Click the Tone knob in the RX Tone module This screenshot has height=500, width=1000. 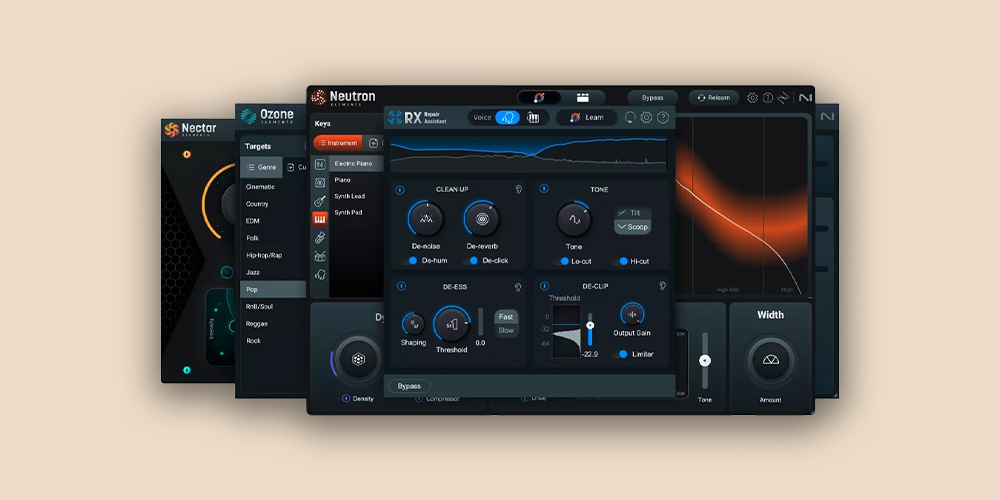574,219
